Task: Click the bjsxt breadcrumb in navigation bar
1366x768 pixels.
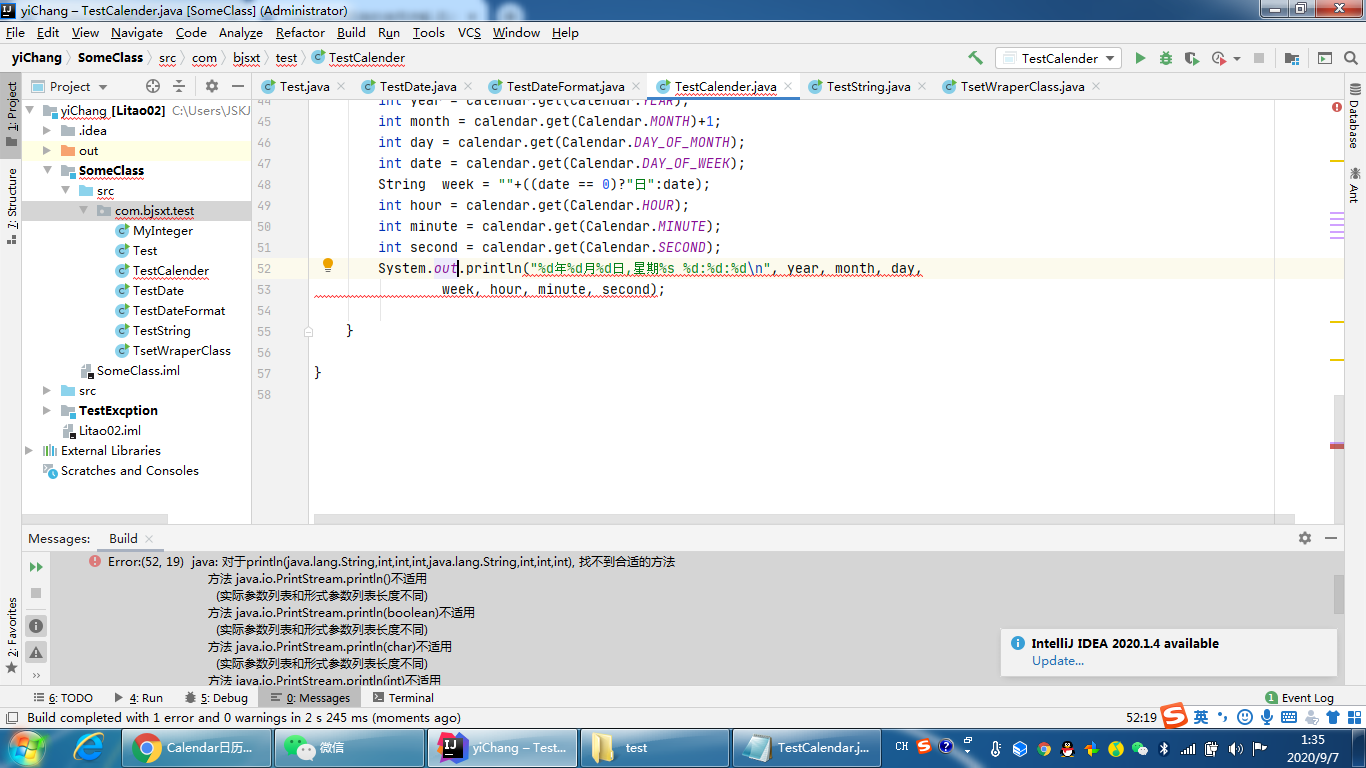Action: [x=246, y=58]
